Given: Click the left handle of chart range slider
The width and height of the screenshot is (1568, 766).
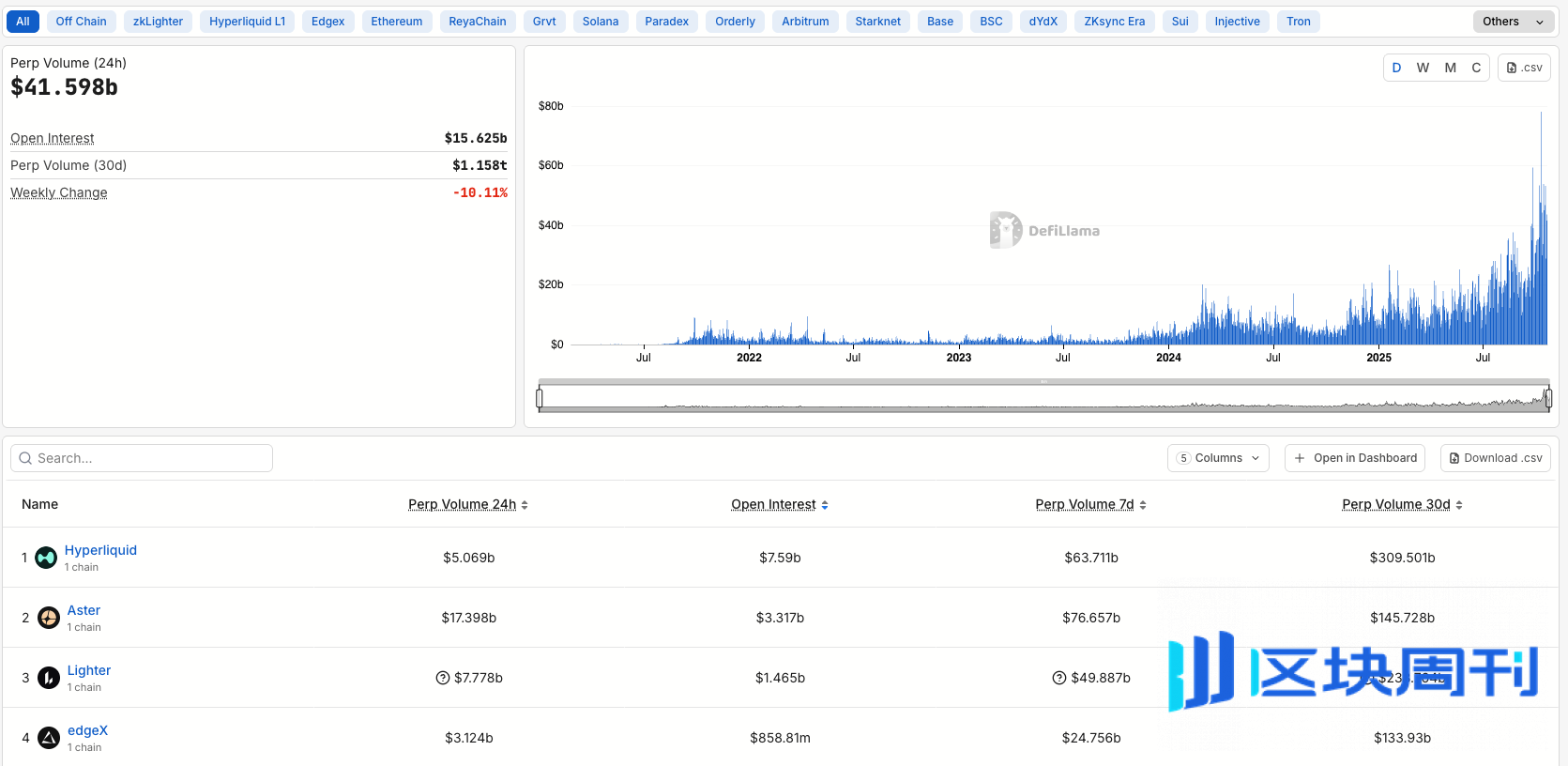Looking at the screenshot, I should pos(540,399).
